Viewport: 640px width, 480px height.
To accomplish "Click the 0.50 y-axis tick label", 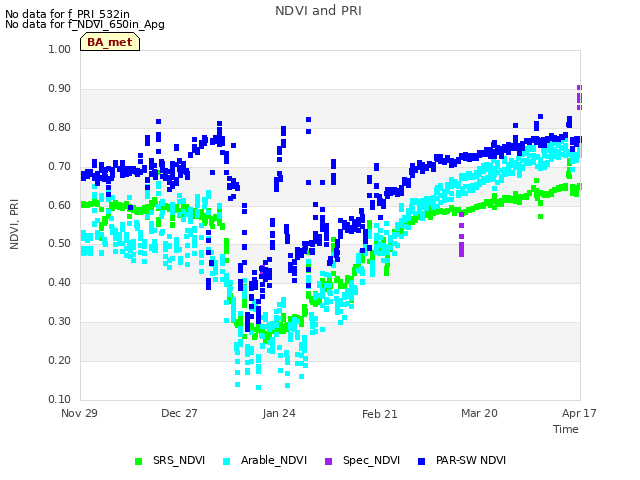I will 60,244.
